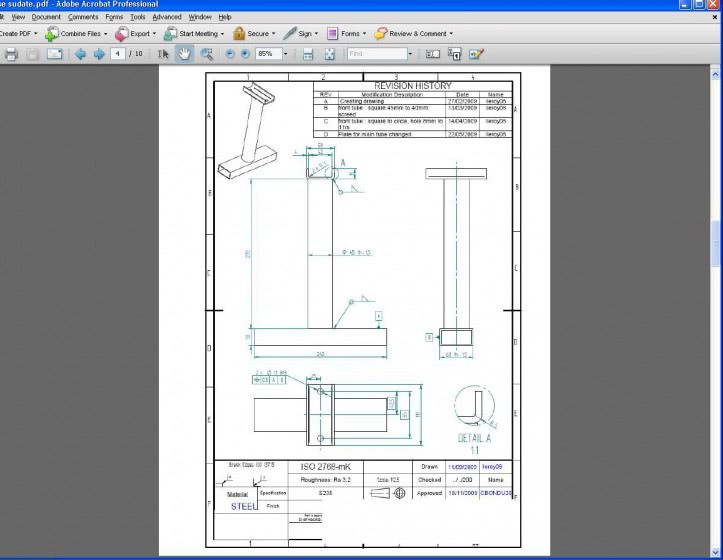Click the zoom out minus button
This screenshot has width=723, height=560.
click(230, 54)
